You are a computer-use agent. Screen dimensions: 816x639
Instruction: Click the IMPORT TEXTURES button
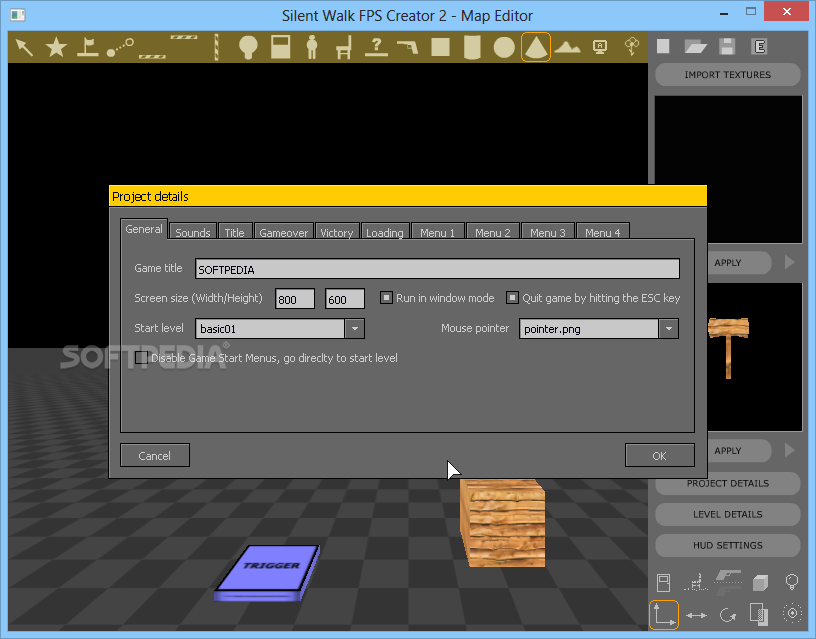[x=728, y=74]
